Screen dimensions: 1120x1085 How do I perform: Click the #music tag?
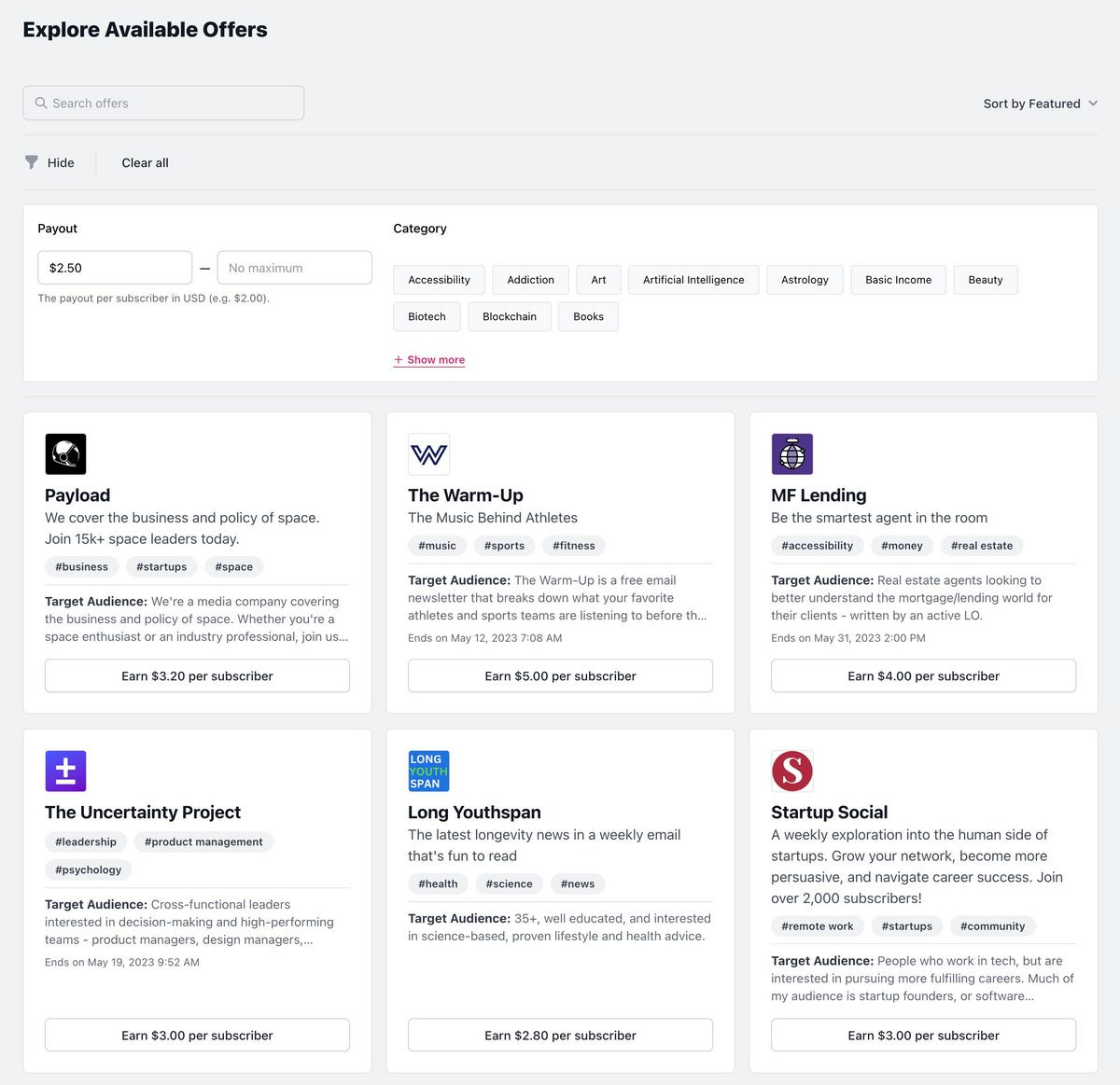pyautogui.click(x=437, y=546)
